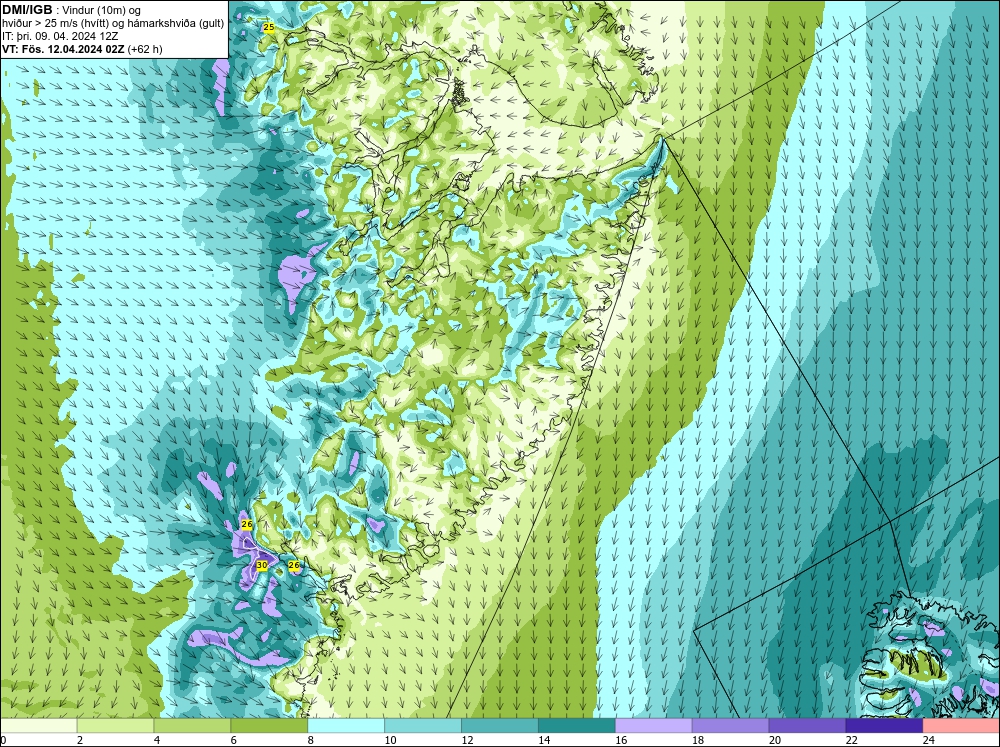
Task: Click the legend scale number 8
Action: tap(311, 740)
